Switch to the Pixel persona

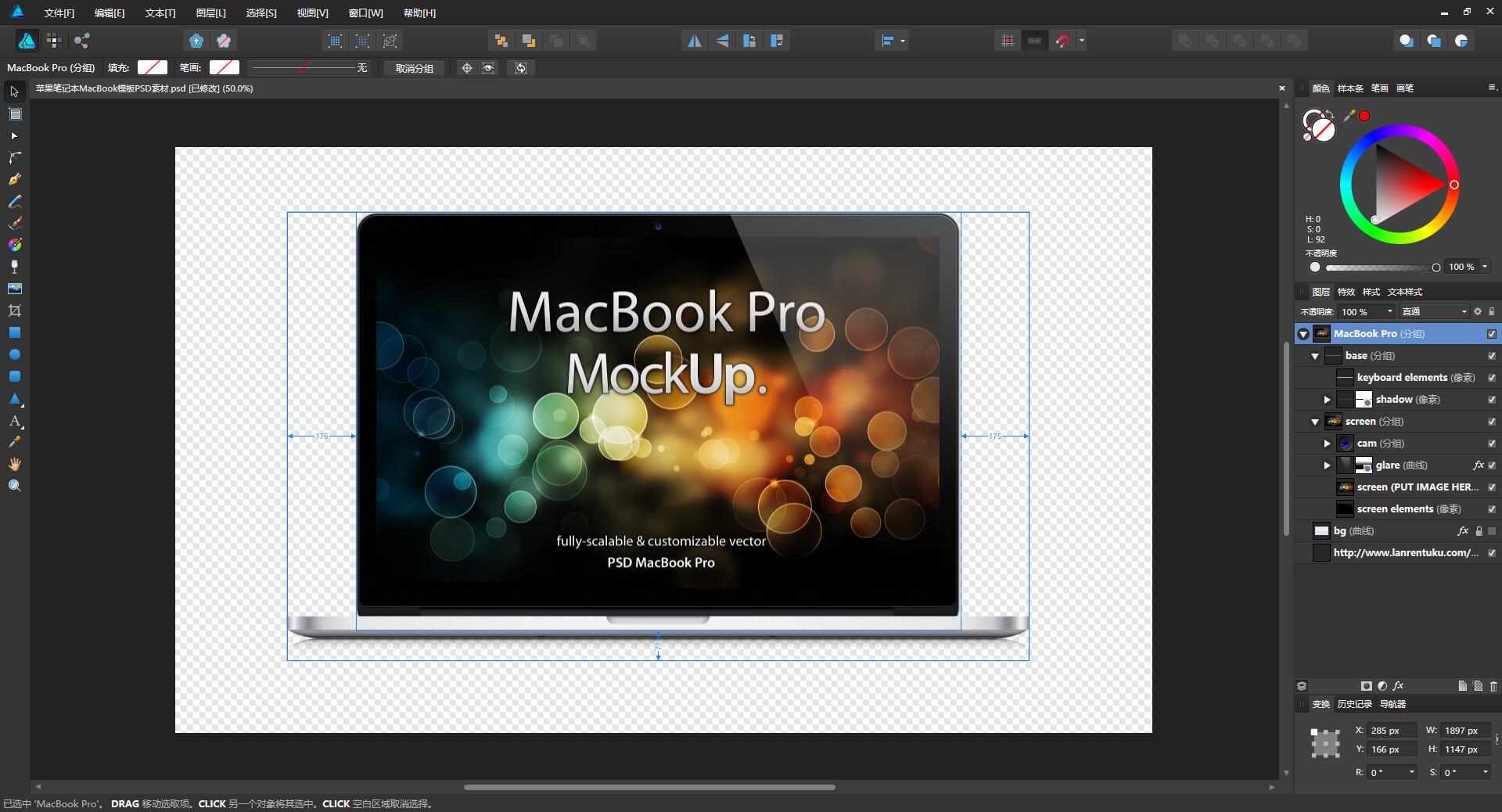coord(54,41)
